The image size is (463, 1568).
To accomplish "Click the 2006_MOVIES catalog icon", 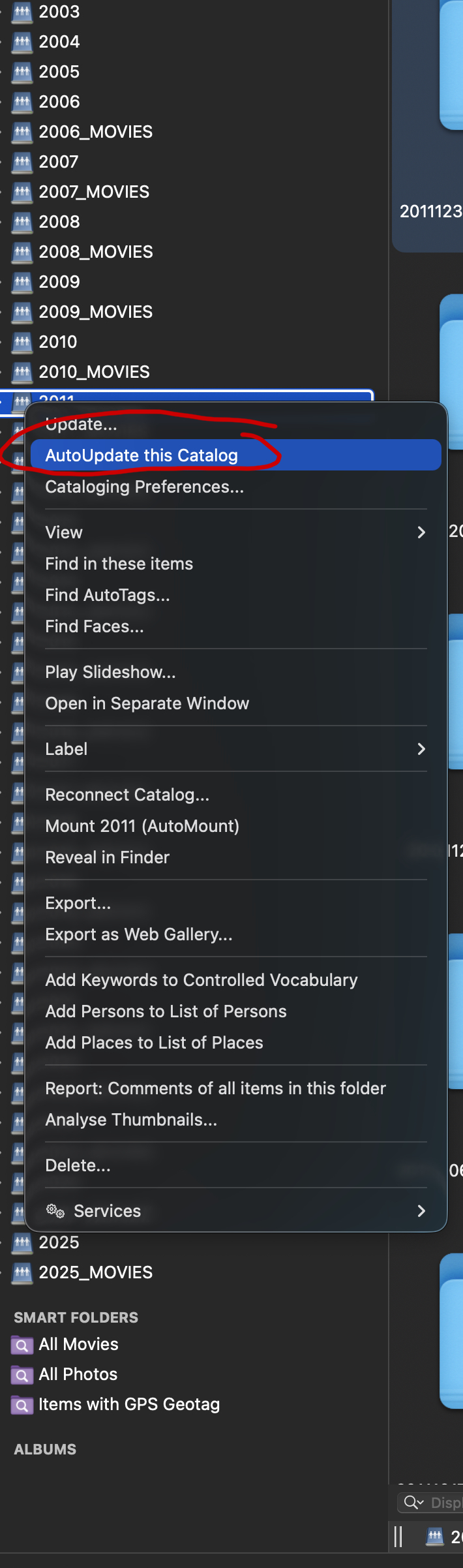I will coord(22,132).
